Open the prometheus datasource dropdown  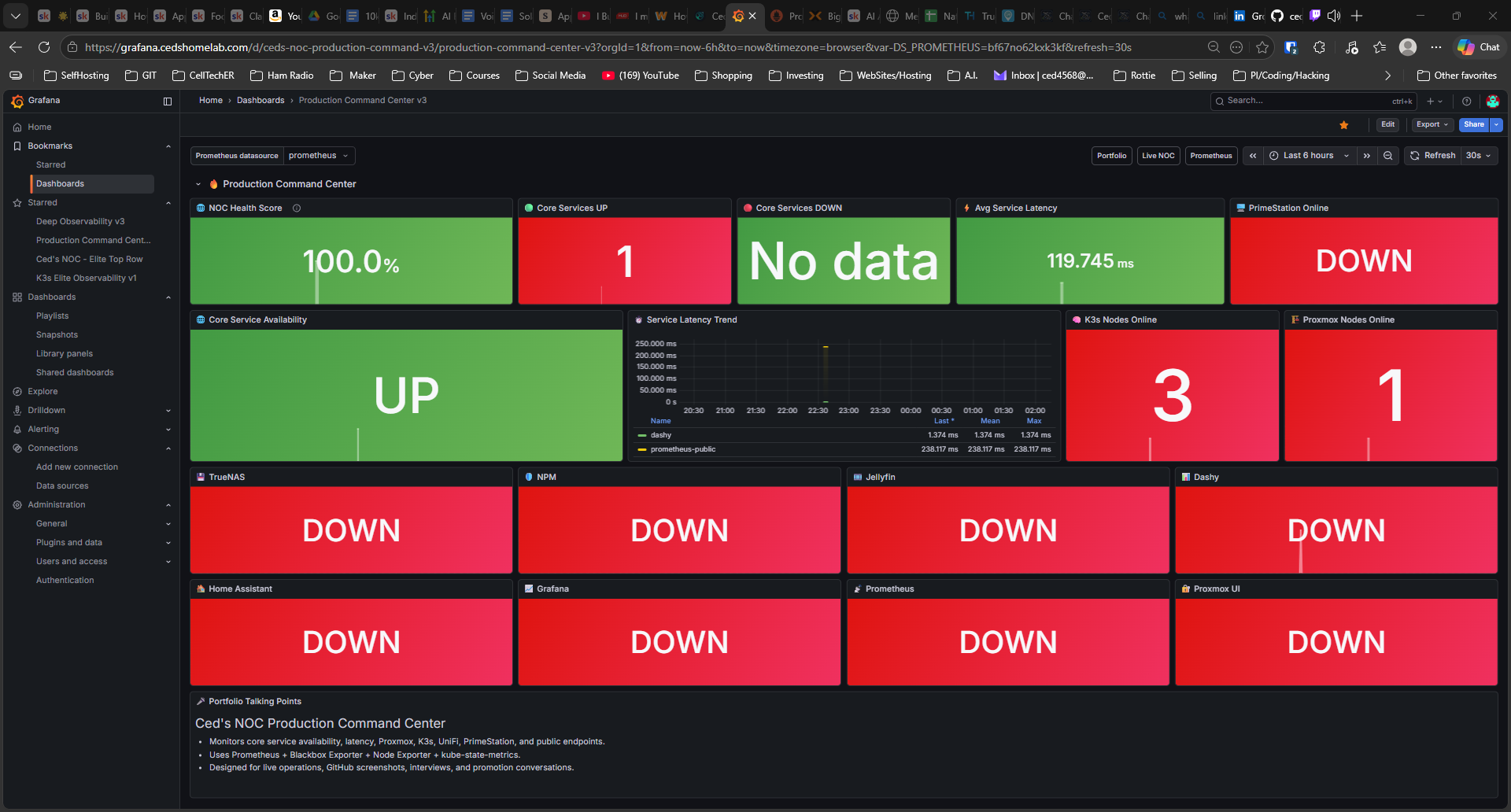click(319, 156)
